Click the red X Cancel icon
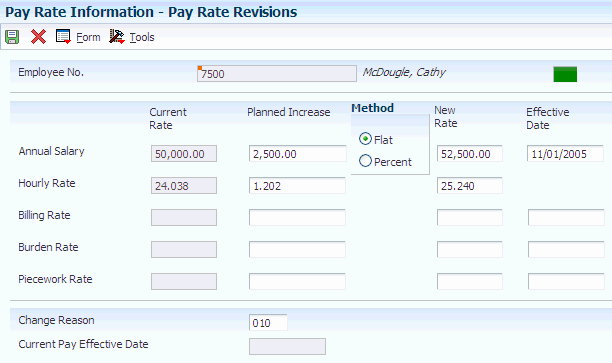The width and height of the screenshot is (612, 363). 38,37
